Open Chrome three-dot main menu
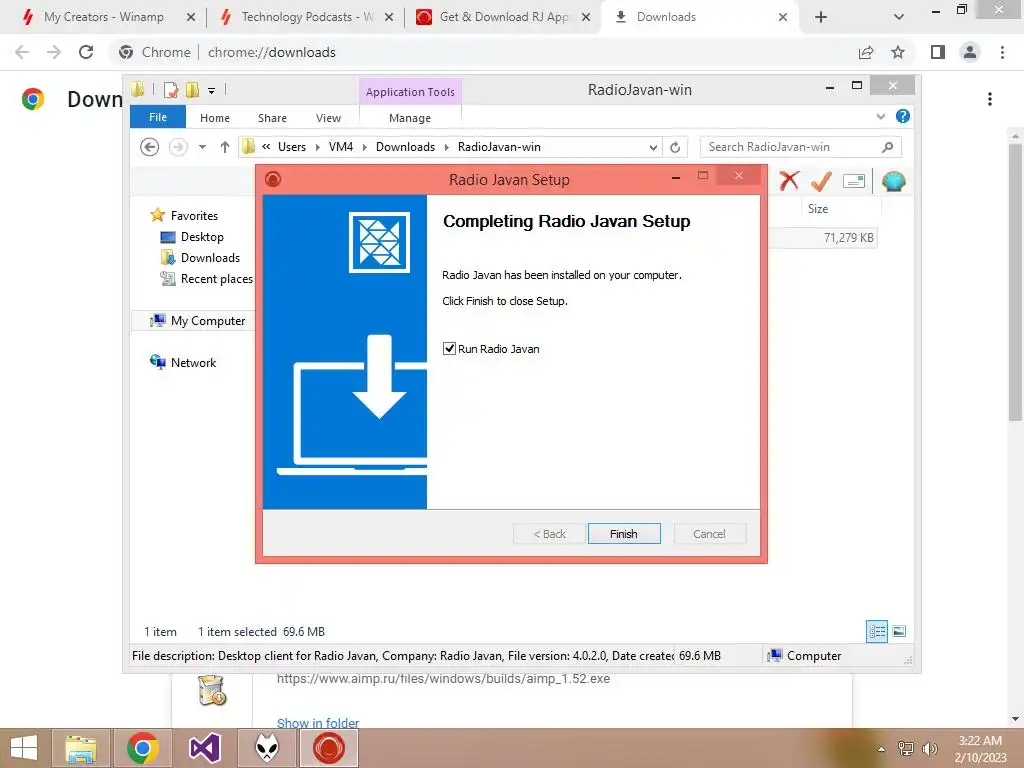 [x=1002, y=52]
